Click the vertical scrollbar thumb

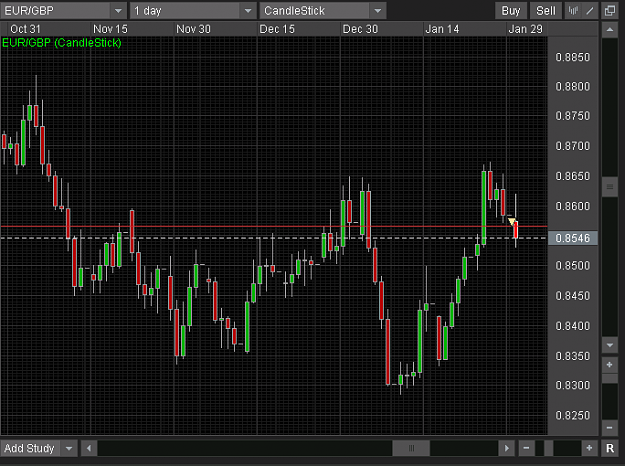(610, 187)
